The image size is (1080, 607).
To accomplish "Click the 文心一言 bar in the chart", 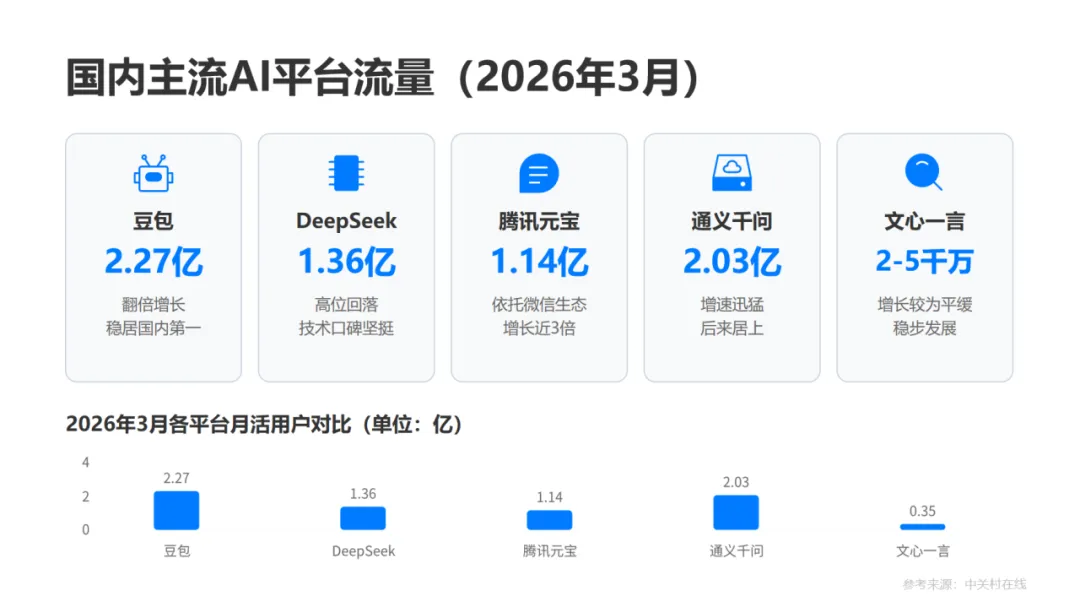I will [922, 527].
